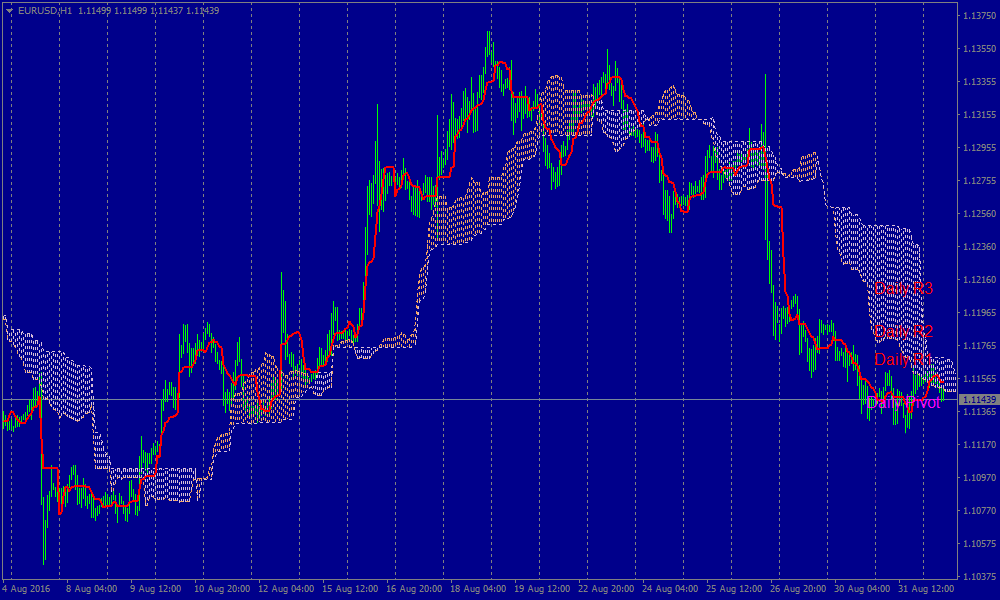Select the Daily R3 label
The height and width of the screenshot is (600, 1000).
tap(903, 288)
